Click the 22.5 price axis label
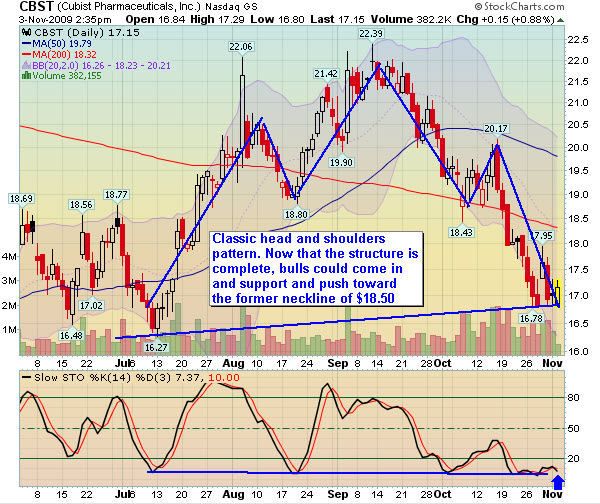The width and height of the screenshot is (600, 504). [x=577, y=40]
